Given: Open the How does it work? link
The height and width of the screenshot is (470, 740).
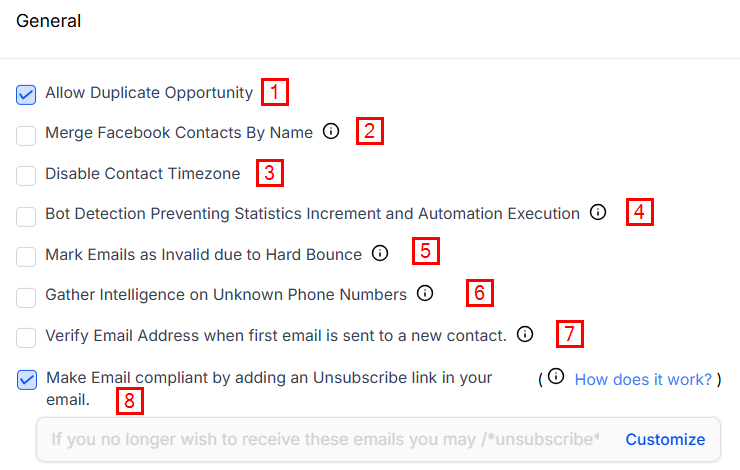Looking at the screenshot, I should click(x=643, y=379).
